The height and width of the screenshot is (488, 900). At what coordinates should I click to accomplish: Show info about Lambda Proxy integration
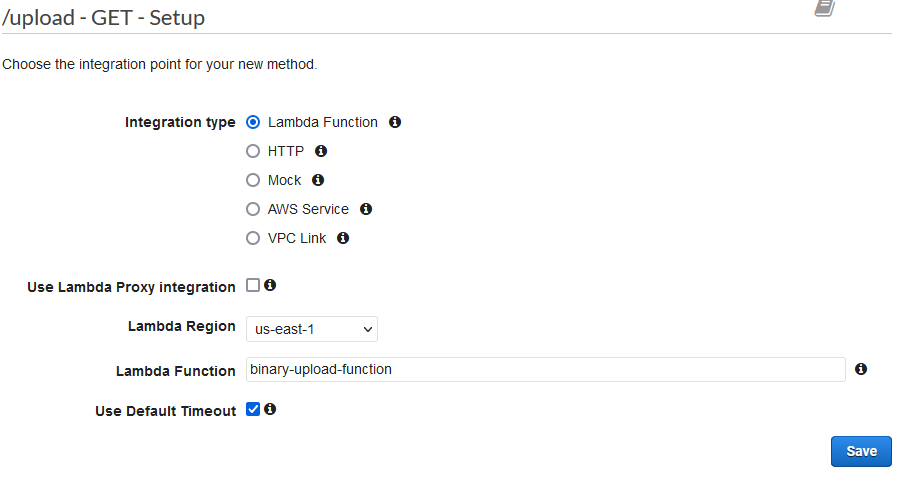(270, 285)
